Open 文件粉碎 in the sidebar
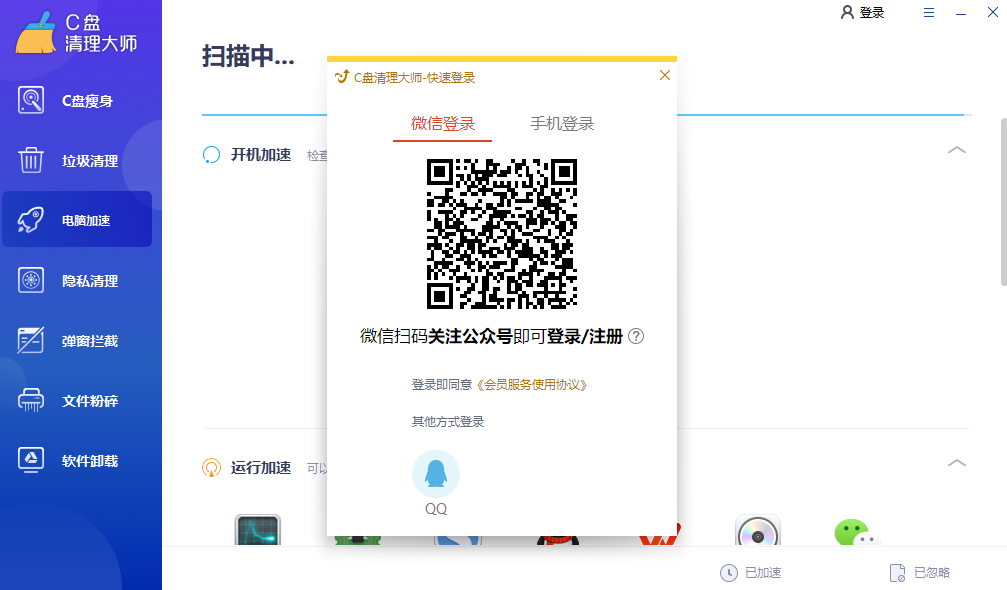Image resolution: width=1007 pixels, height=590 pixels. point(77,401)
